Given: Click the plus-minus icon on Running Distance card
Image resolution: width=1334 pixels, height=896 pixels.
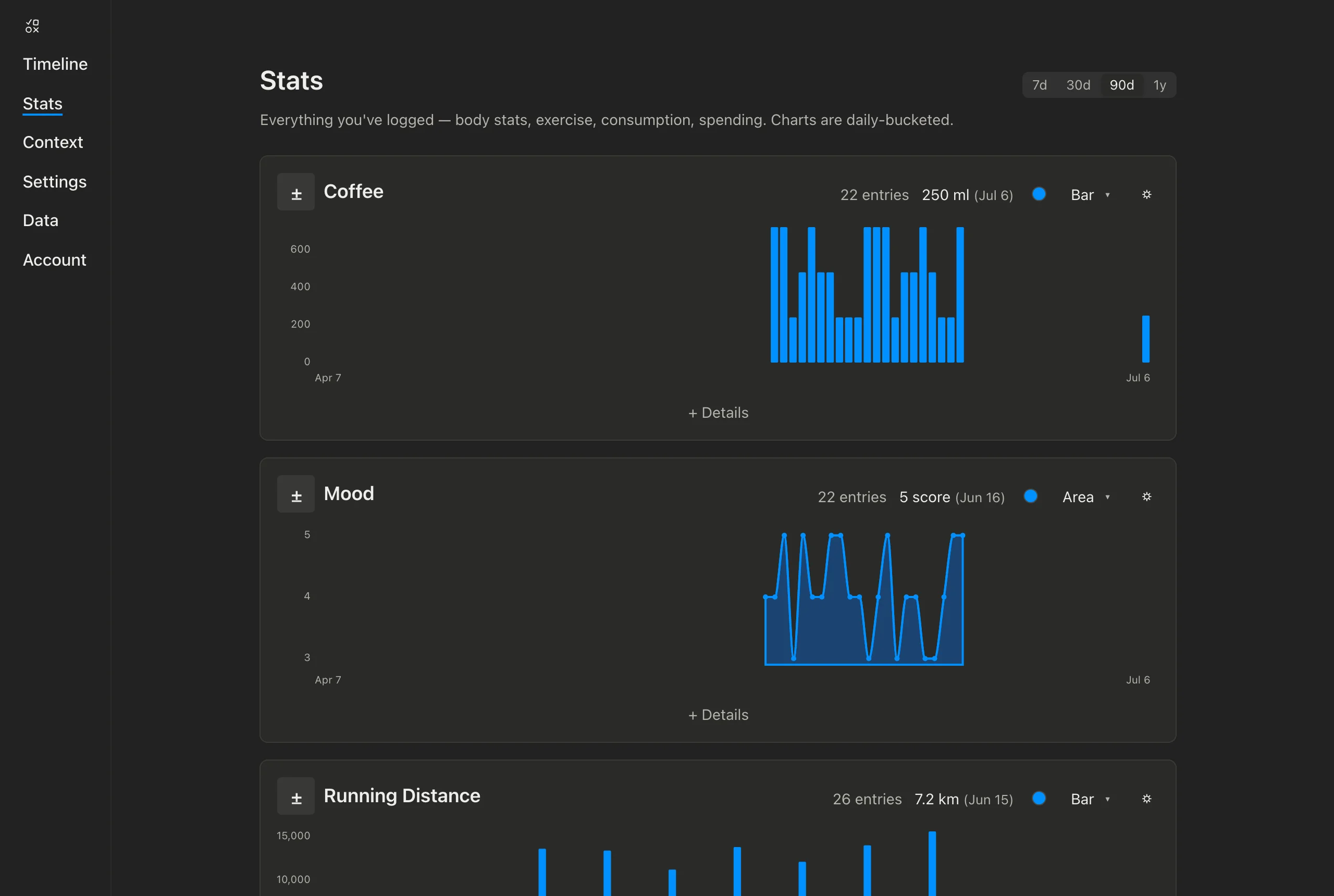Looking at the screenshot, I should click(x=296, y=796).
